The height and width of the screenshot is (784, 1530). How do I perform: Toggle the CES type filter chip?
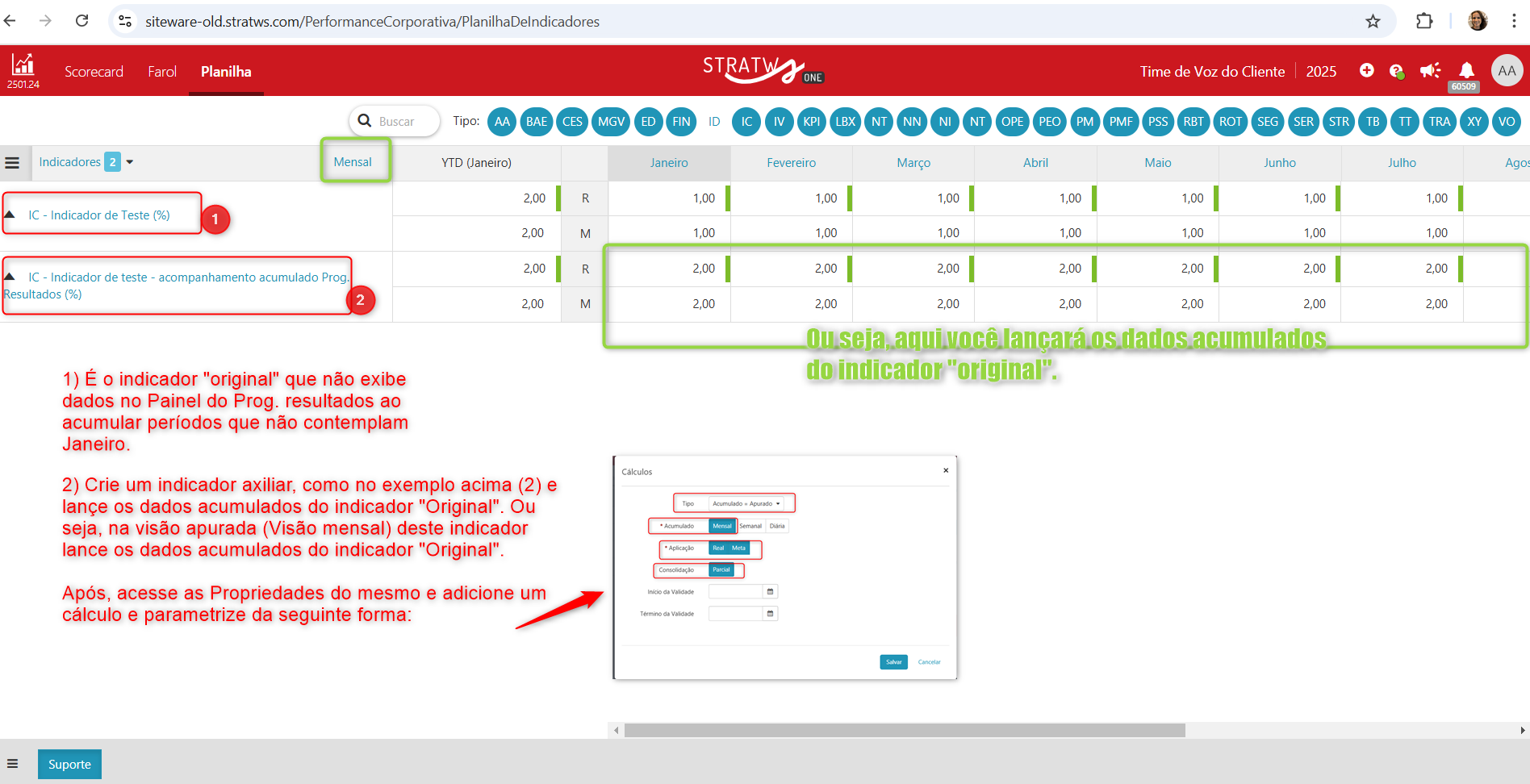point(572,122)
